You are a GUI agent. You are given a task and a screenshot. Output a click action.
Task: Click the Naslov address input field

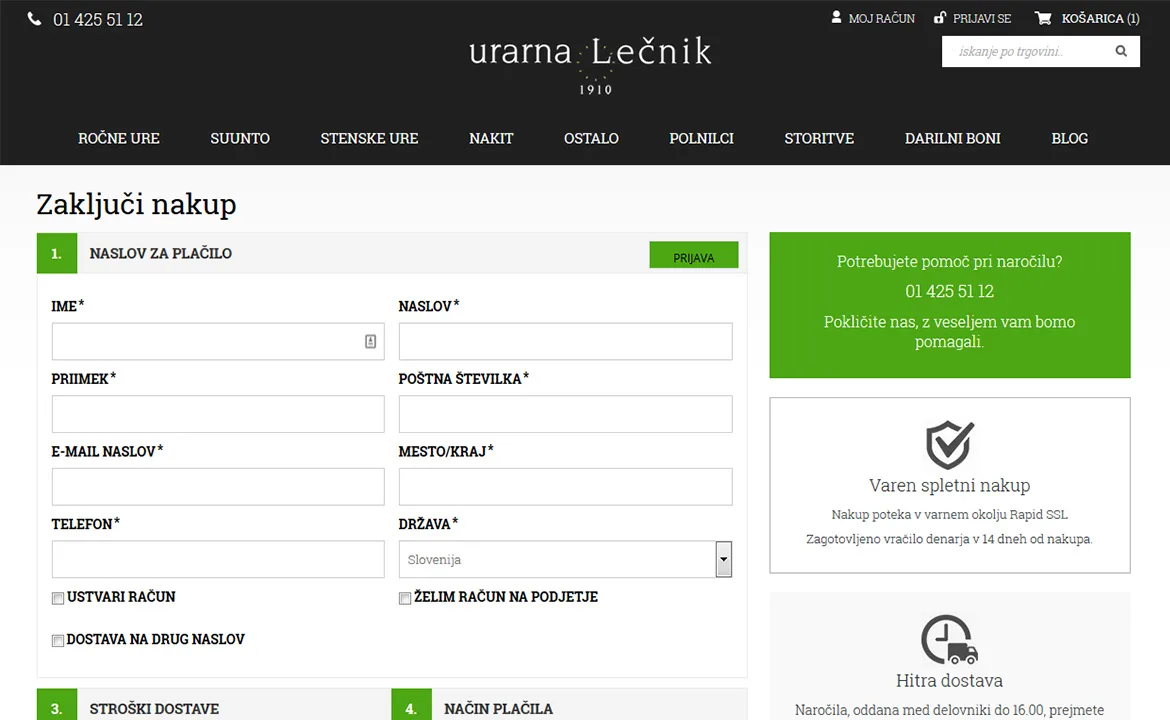[x=566, y=342]
